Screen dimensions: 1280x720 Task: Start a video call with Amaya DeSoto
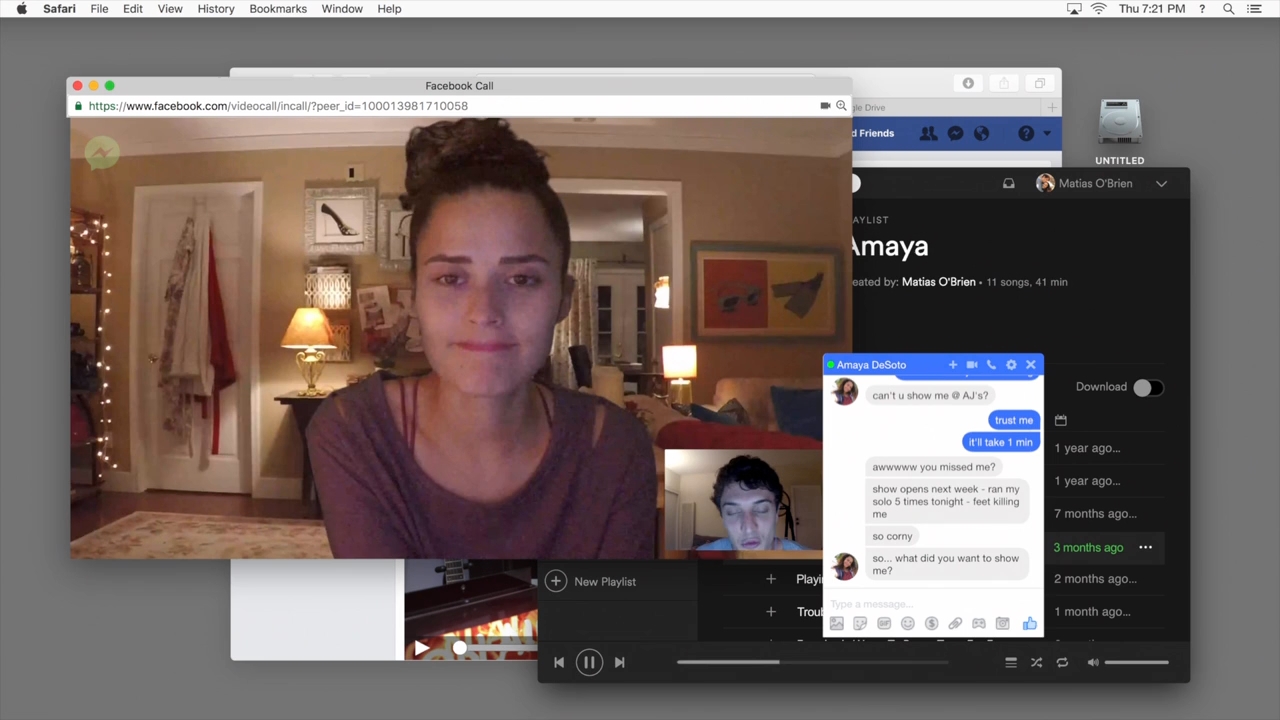pyautogui.click(x=971, y=365)
